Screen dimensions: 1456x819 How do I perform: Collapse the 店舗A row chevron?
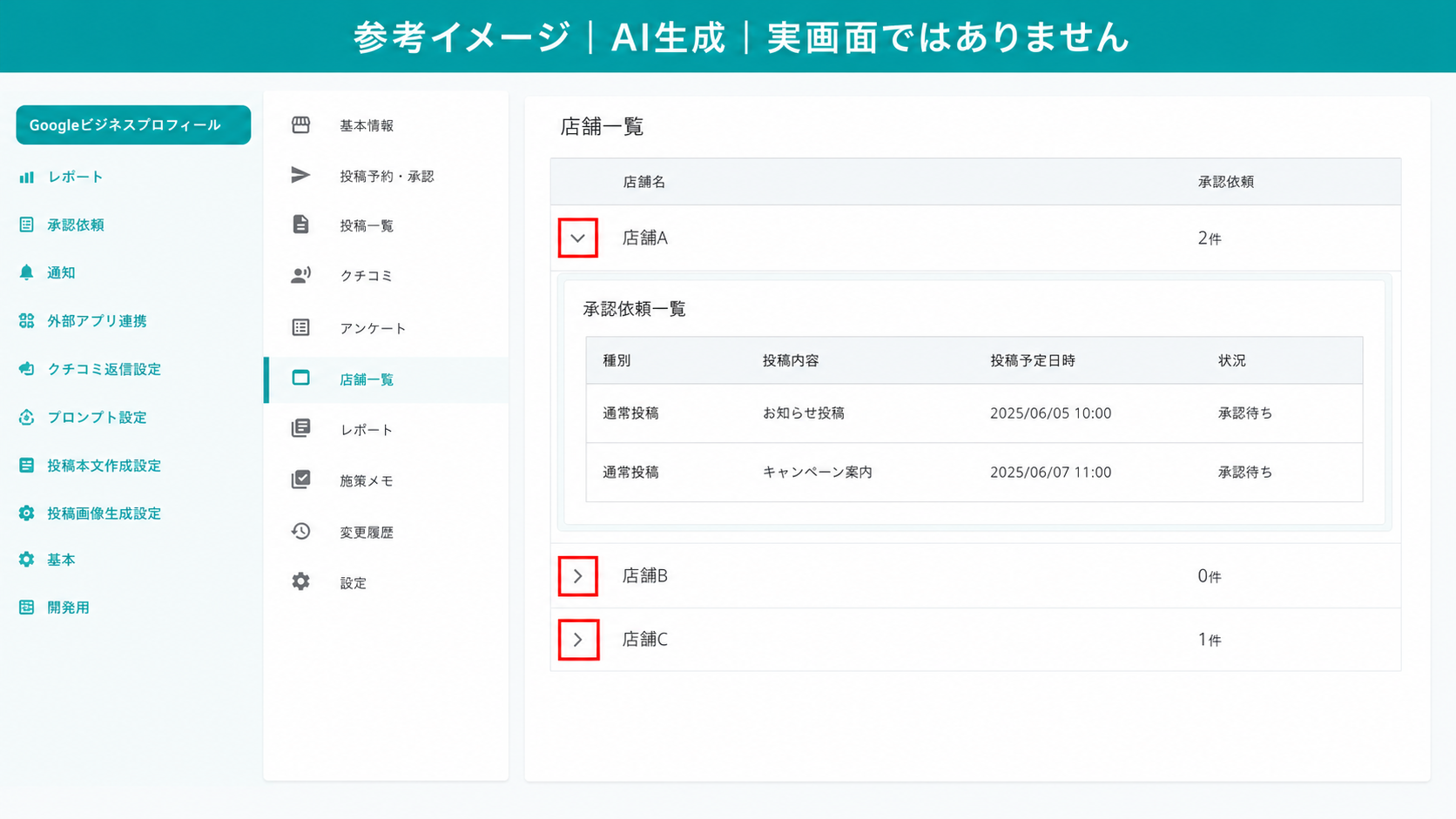[x=577, y=238]
